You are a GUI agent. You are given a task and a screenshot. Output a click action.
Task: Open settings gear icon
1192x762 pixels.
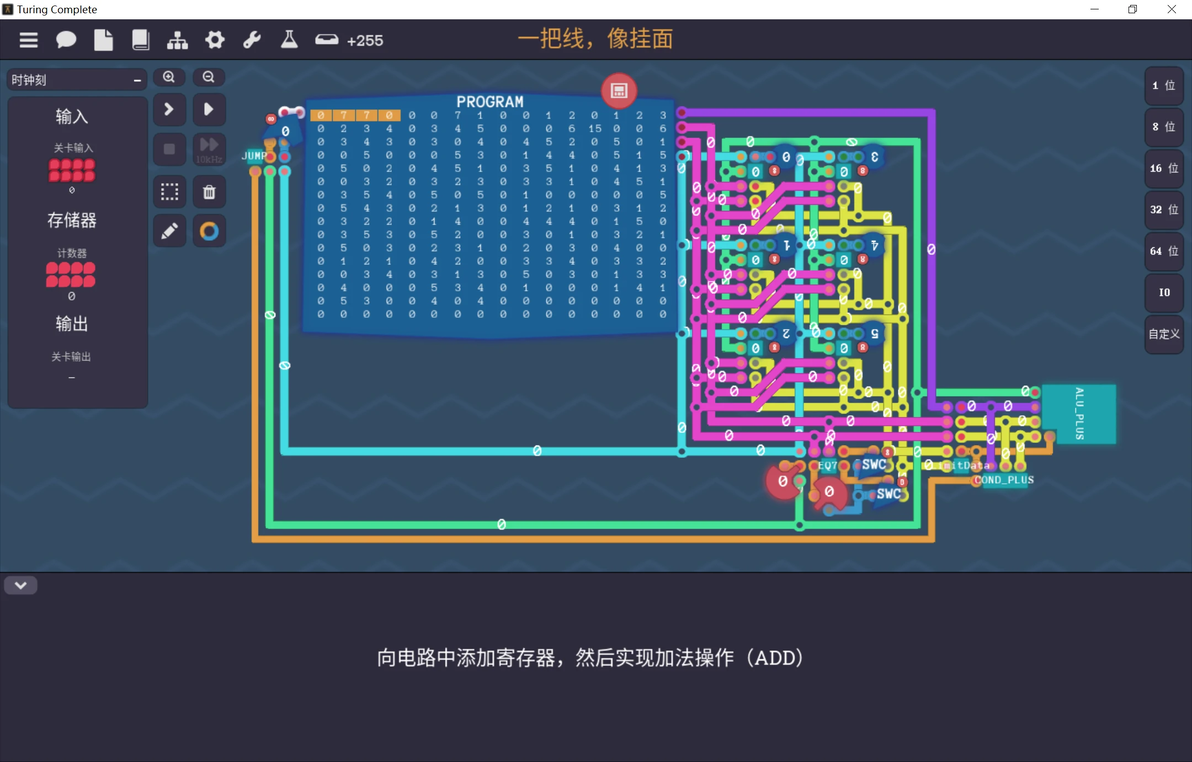[x=215, y=40]
